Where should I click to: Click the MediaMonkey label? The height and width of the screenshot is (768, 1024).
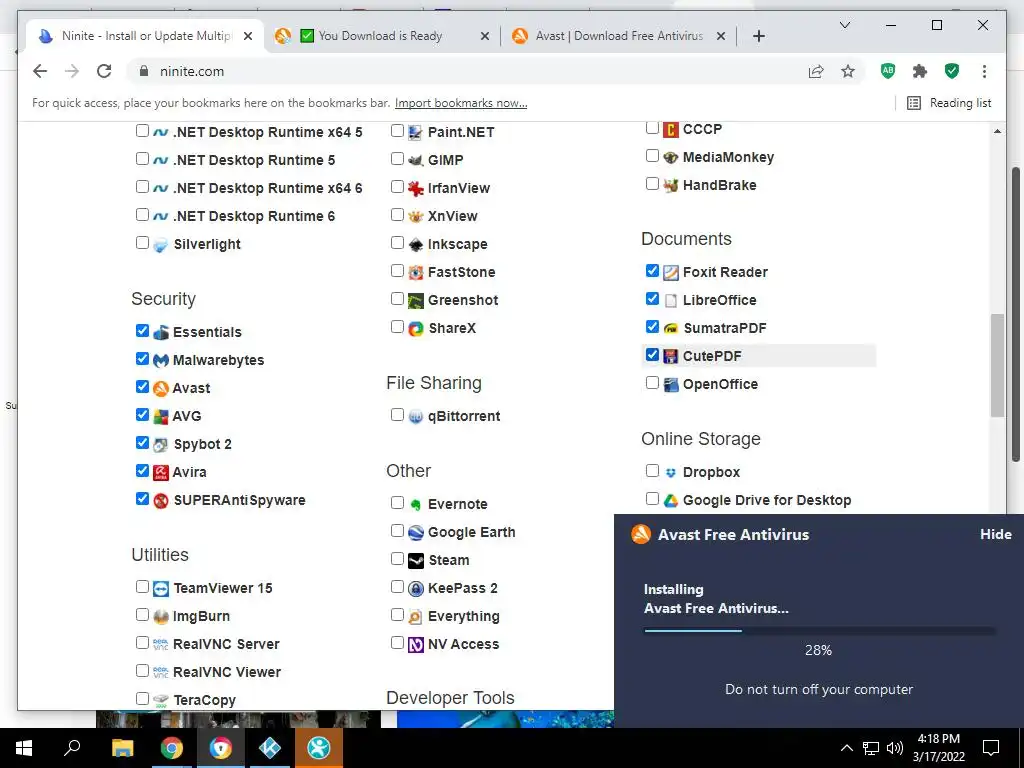(728, 157)
